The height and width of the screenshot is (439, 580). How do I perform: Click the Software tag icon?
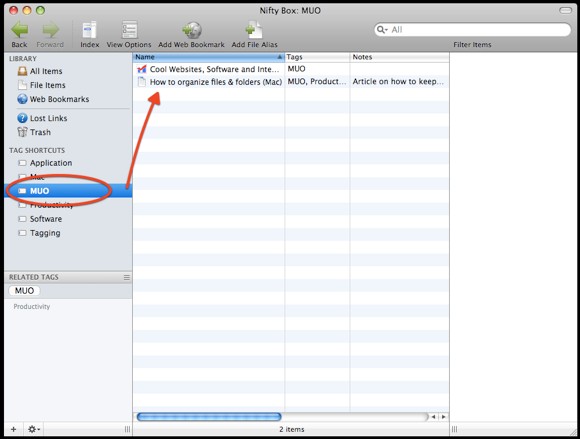coord(23,219)
